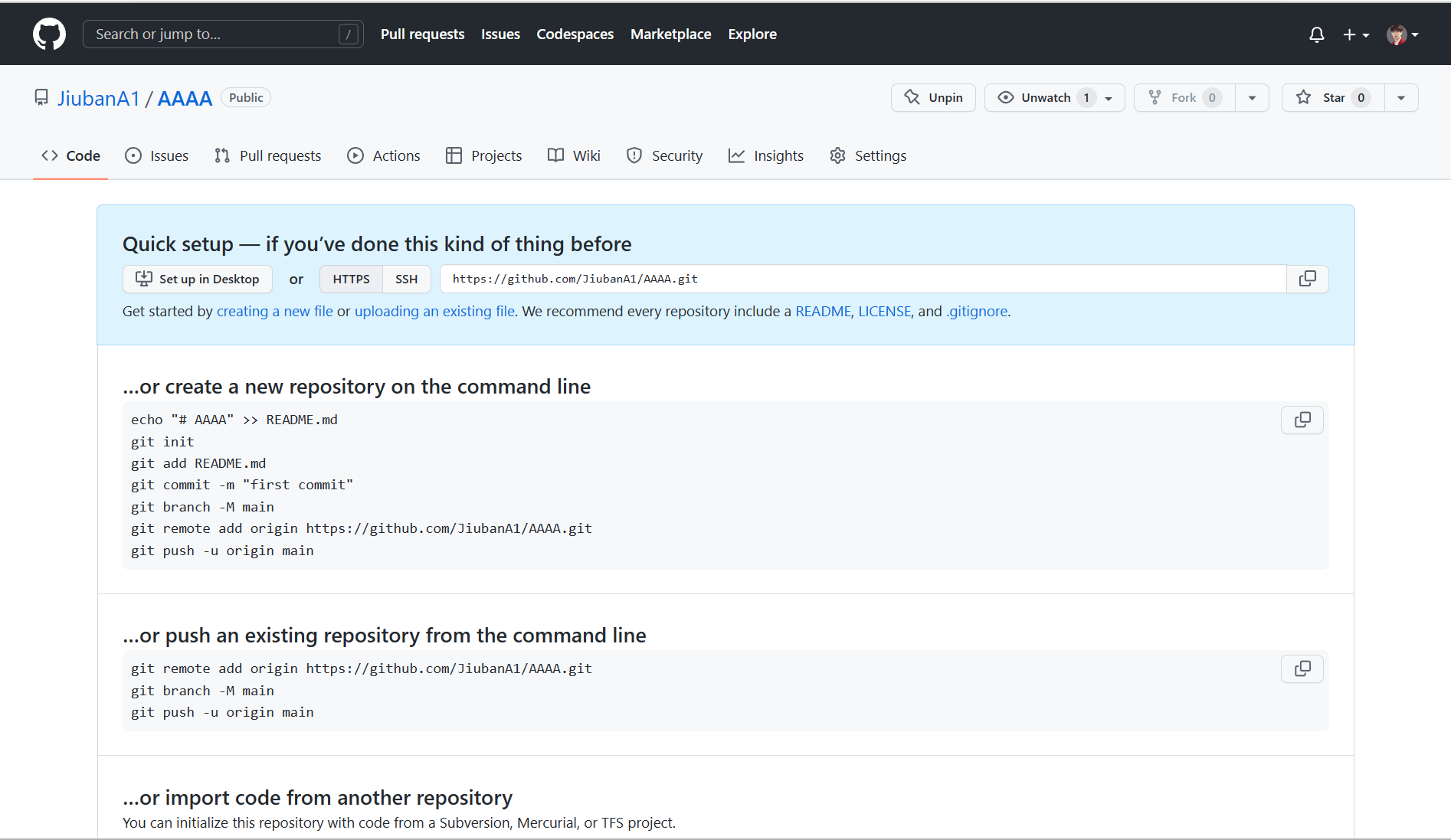The width and height of the screenshot is (1451, 840).
Task: Switch to the repository Pull requests tab
Action: (267, 155)
